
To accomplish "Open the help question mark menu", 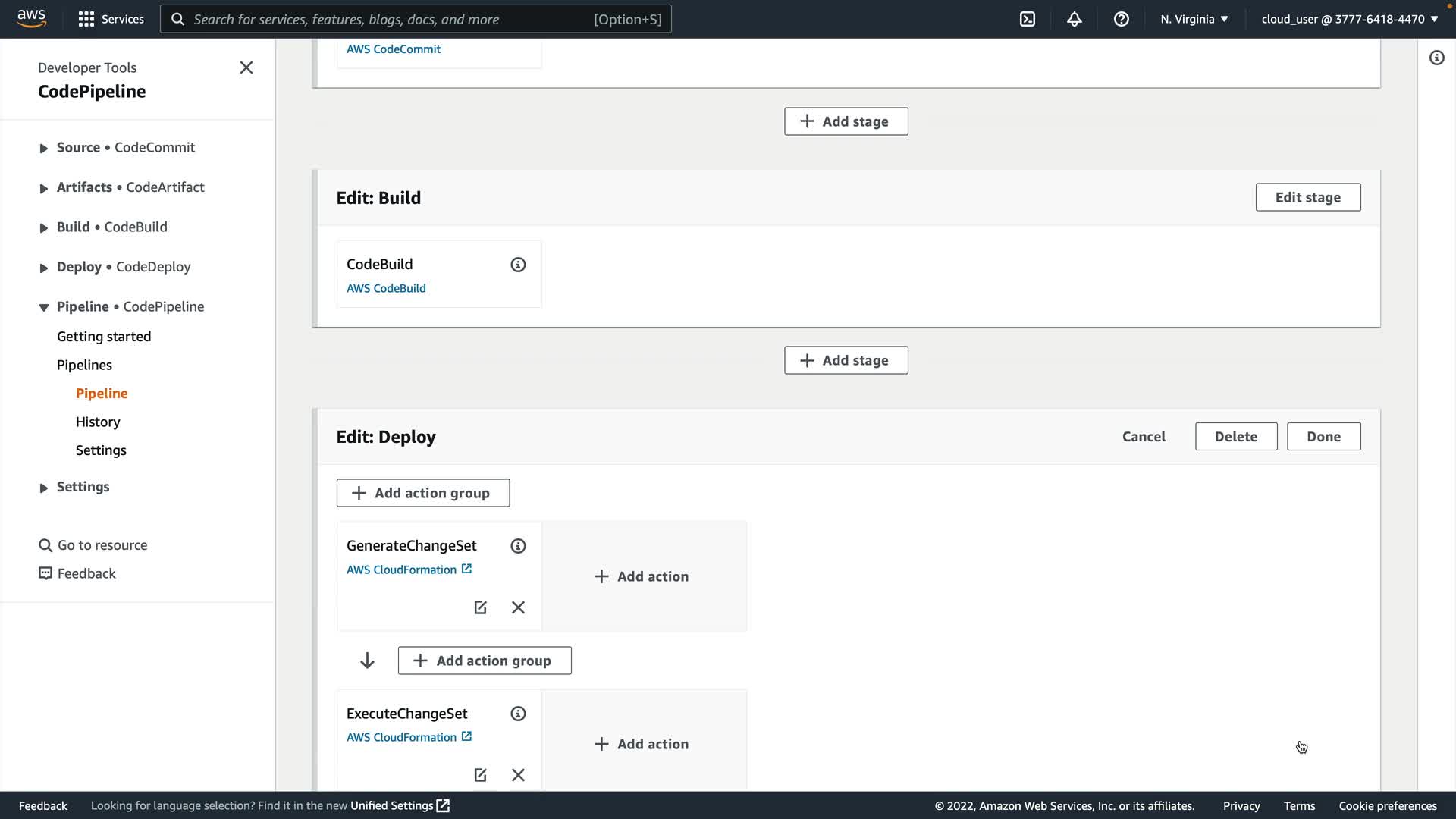I will point(1121,19).
